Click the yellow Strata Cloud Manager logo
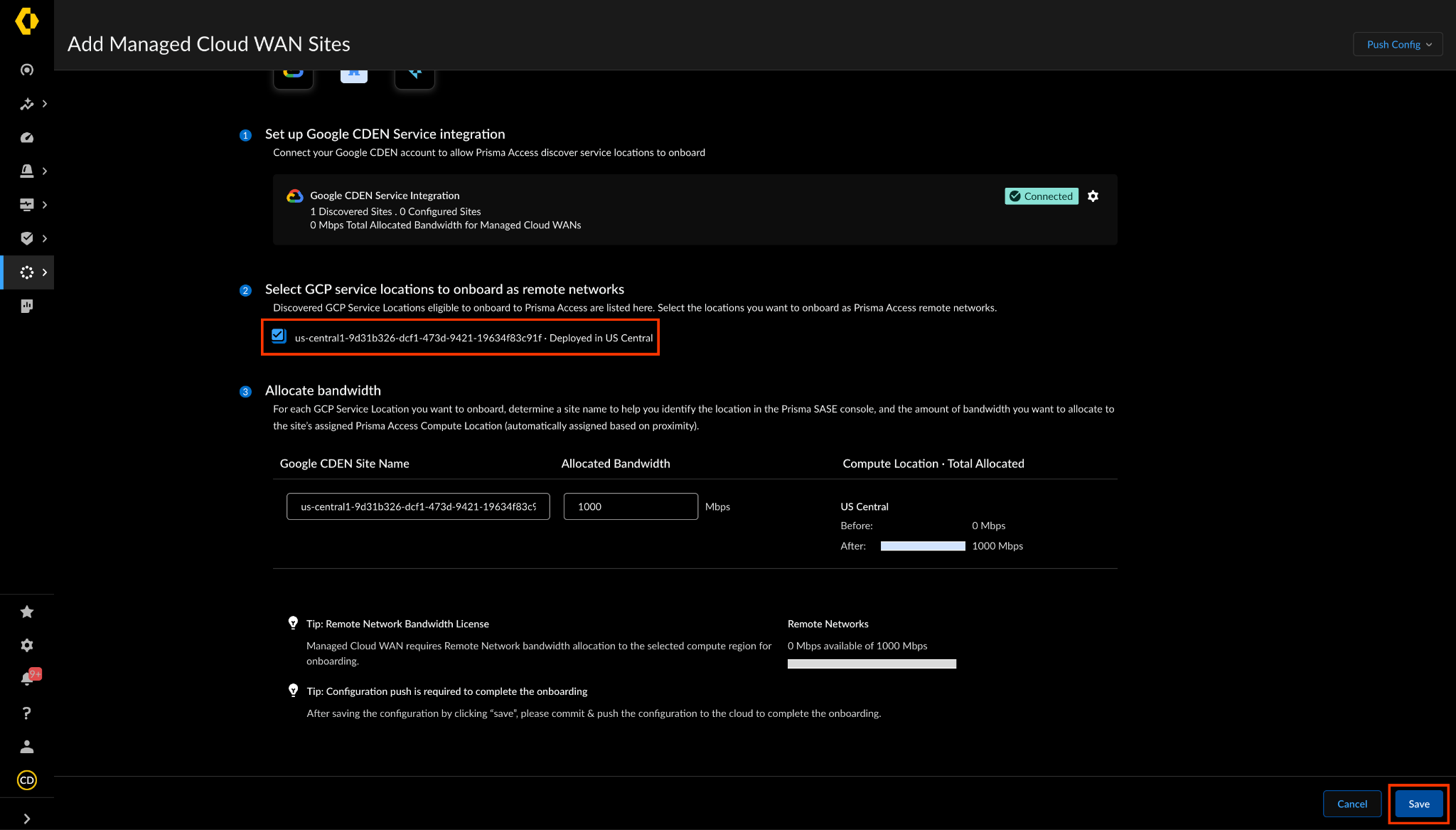The width and height of the screenshot is (1456, 830). 27,21
